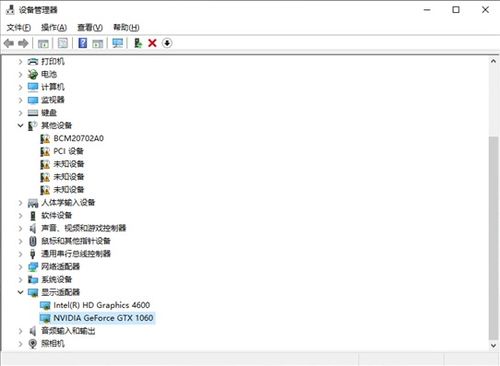Click the Forward arrow toolbar icon
The height and width of the screenshot is (366, 500).
(23, 43)
